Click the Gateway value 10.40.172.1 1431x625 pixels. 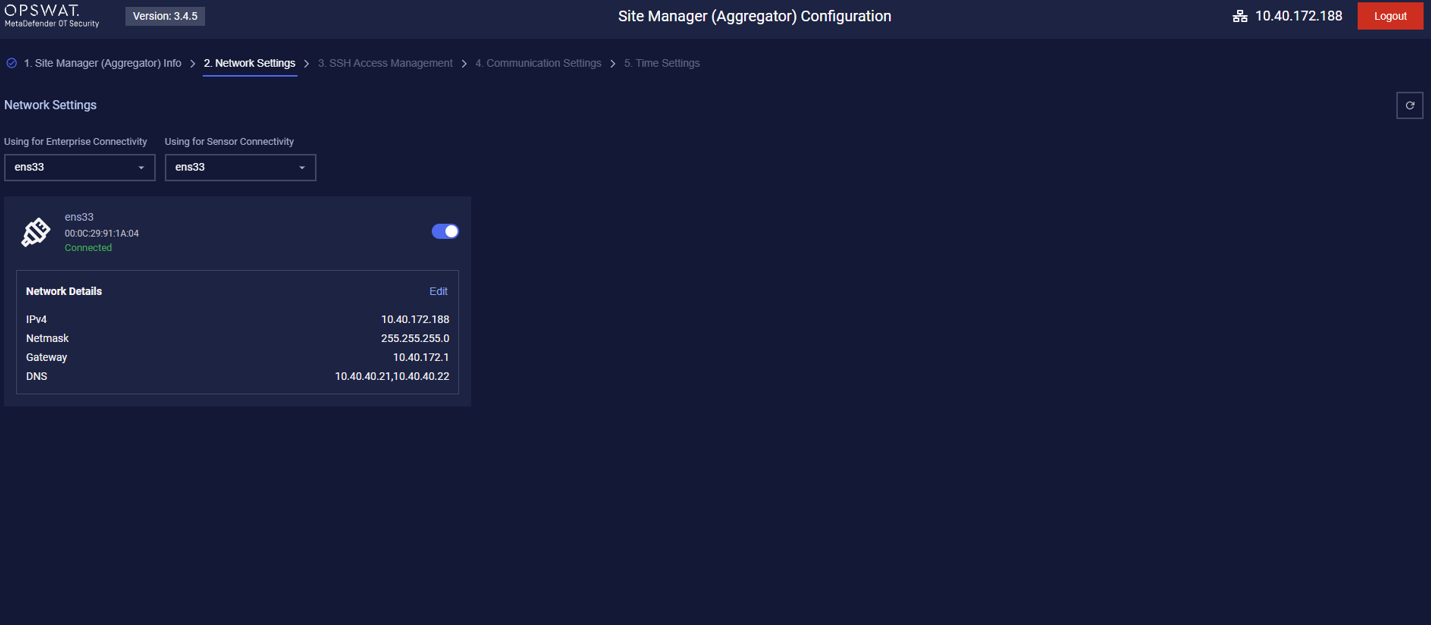tap(421, 357)
